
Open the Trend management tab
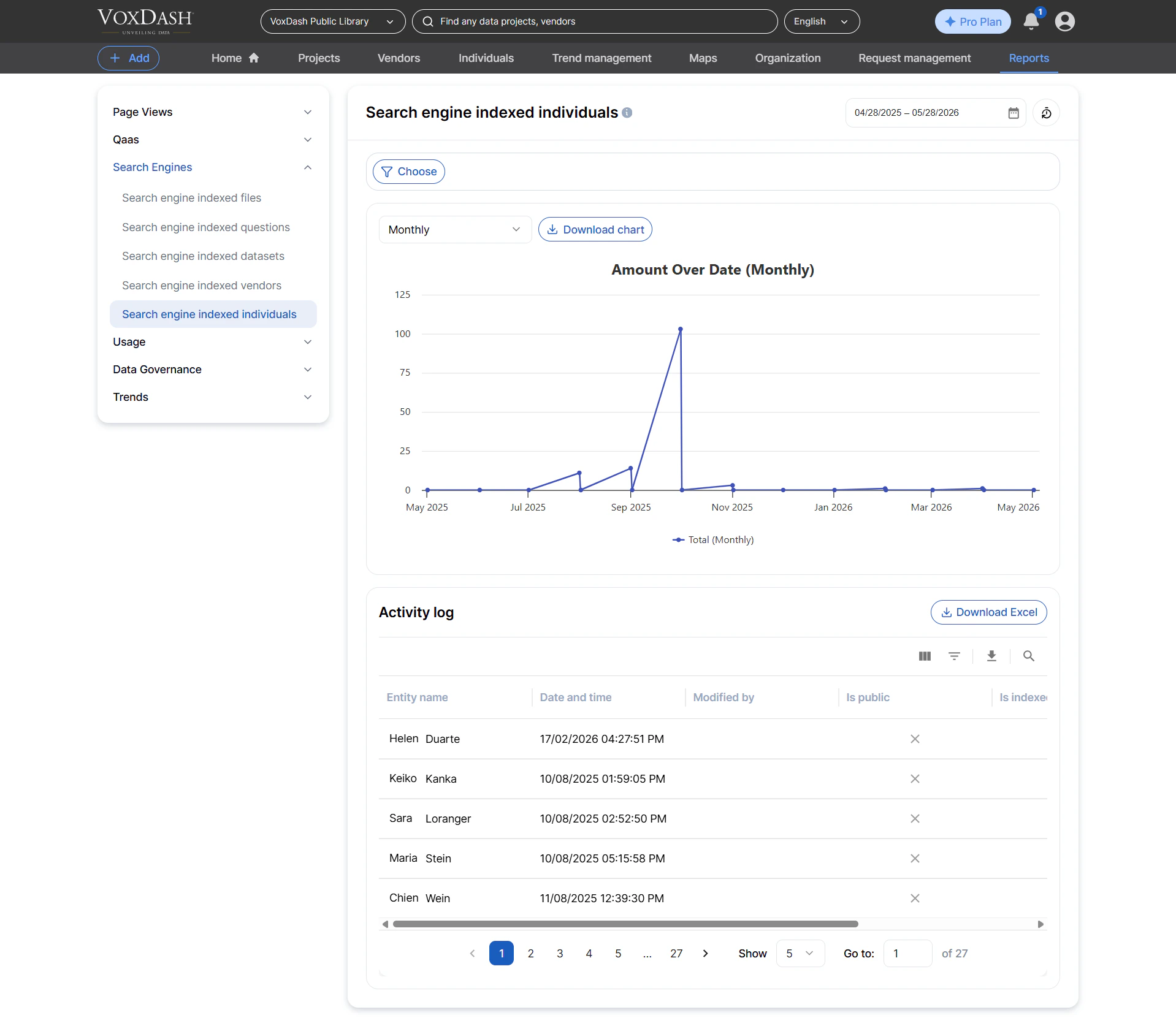click(x=601, y=58)
